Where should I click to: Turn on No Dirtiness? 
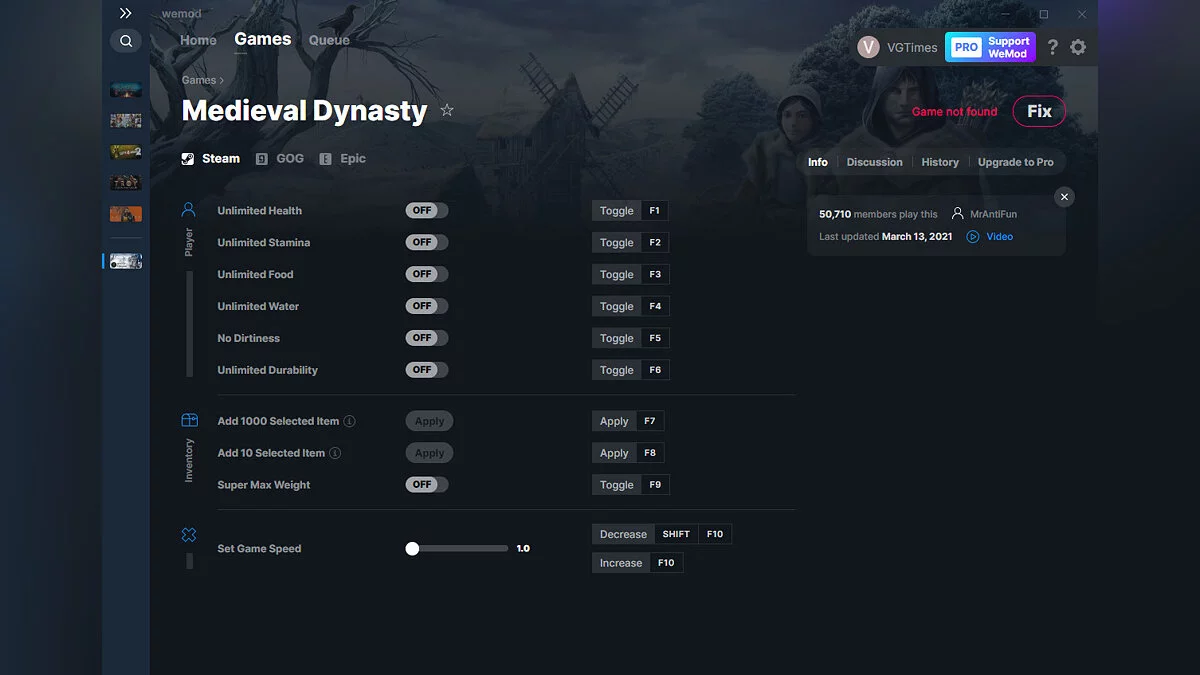pos(427,338)
